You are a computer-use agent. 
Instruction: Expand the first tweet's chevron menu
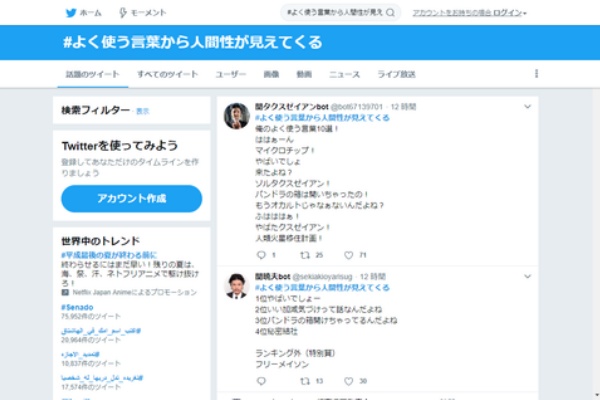pyautogui.click(x=527, y=106)
